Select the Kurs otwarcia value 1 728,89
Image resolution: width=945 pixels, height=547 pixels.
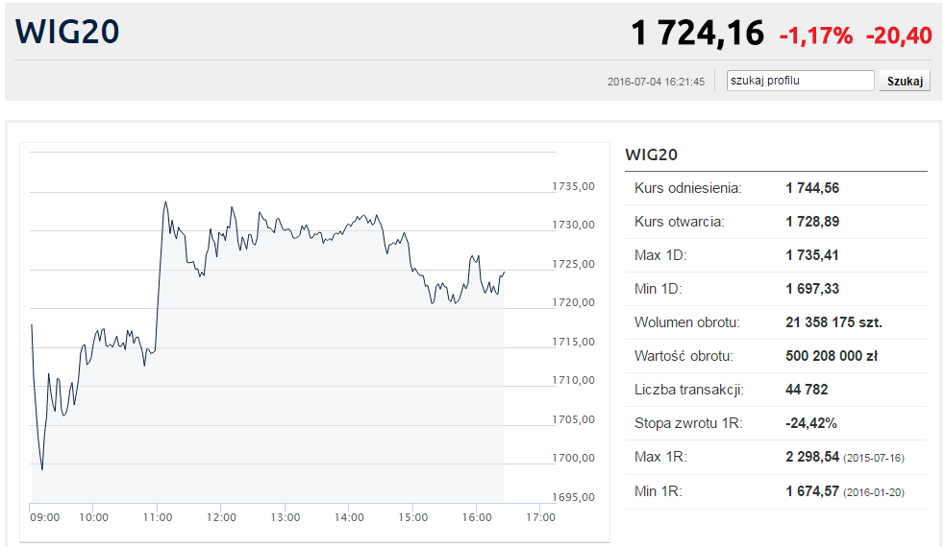[812, 222]
